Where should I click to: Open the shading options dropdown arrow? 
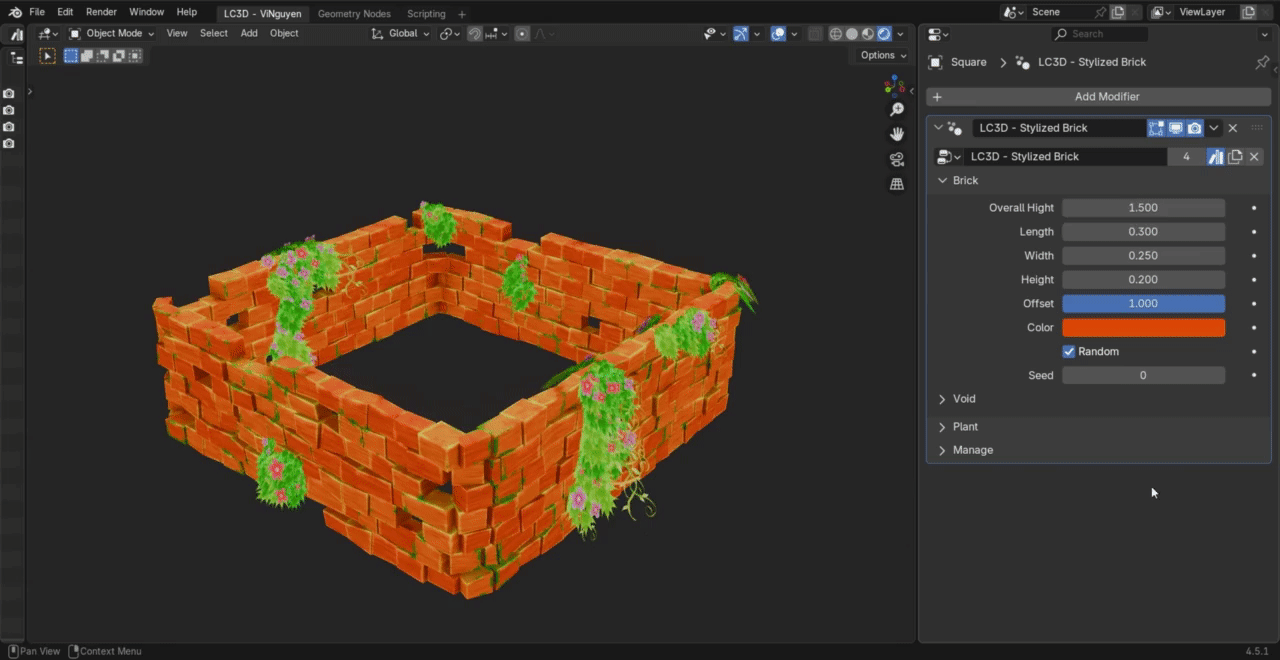tap(901, 34)
